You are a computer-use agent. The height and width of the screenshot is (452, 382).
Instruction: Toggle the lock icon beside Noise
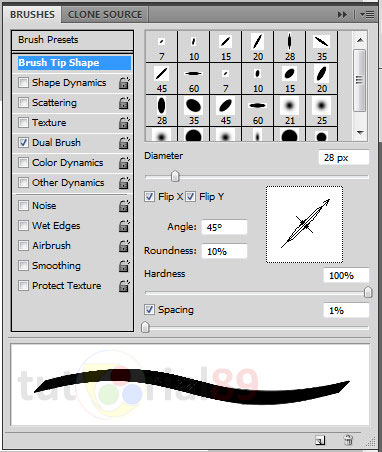click(124, 206)
